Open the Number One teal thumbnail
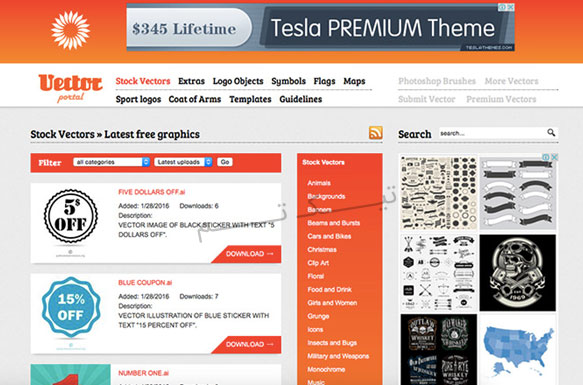The height and width of the screenshot is (385, 583). [x=71, y=375]
